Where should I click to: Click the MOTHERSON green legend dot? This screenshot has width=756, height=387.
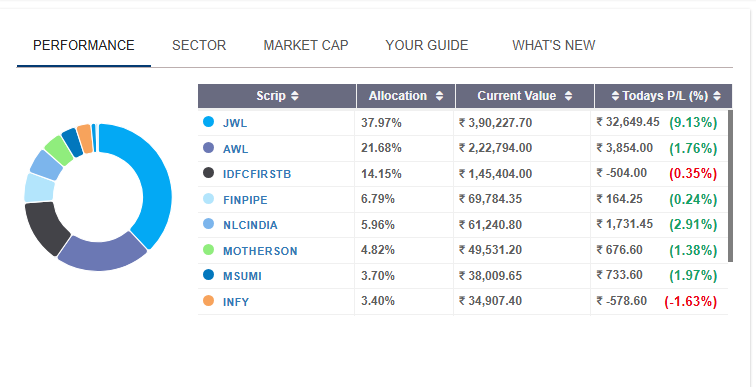tap(208, 250)
